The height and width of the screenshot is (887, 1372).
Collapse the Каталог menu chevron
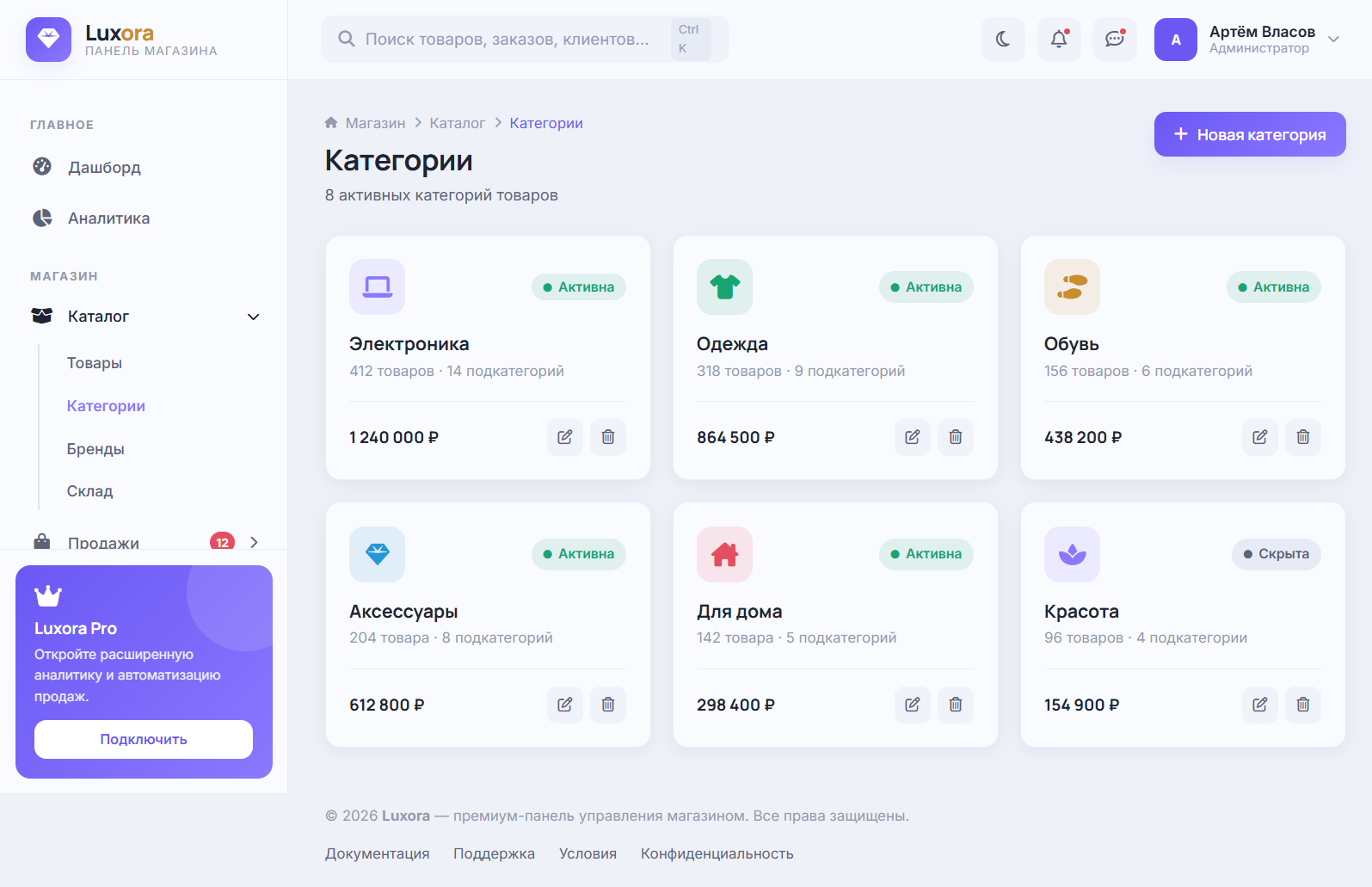(254, 317)
